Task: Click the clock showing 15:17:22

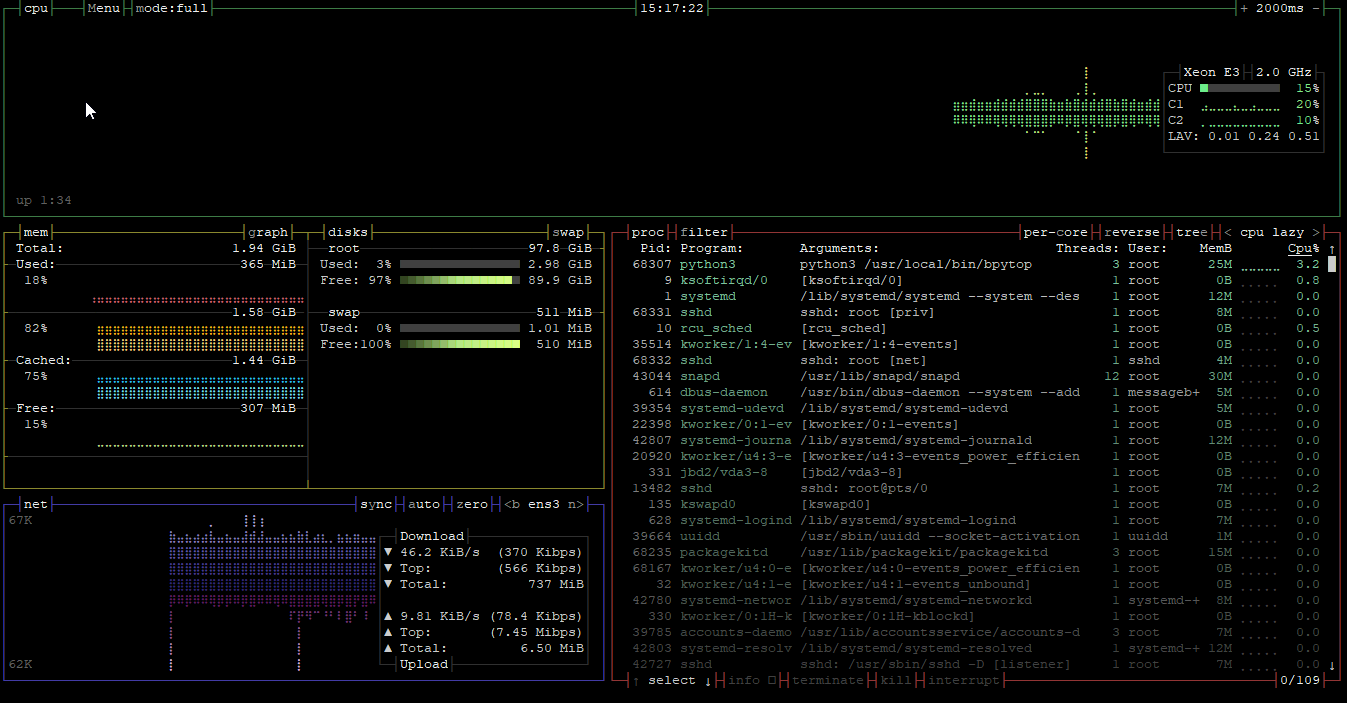Action: coord(672,8)
